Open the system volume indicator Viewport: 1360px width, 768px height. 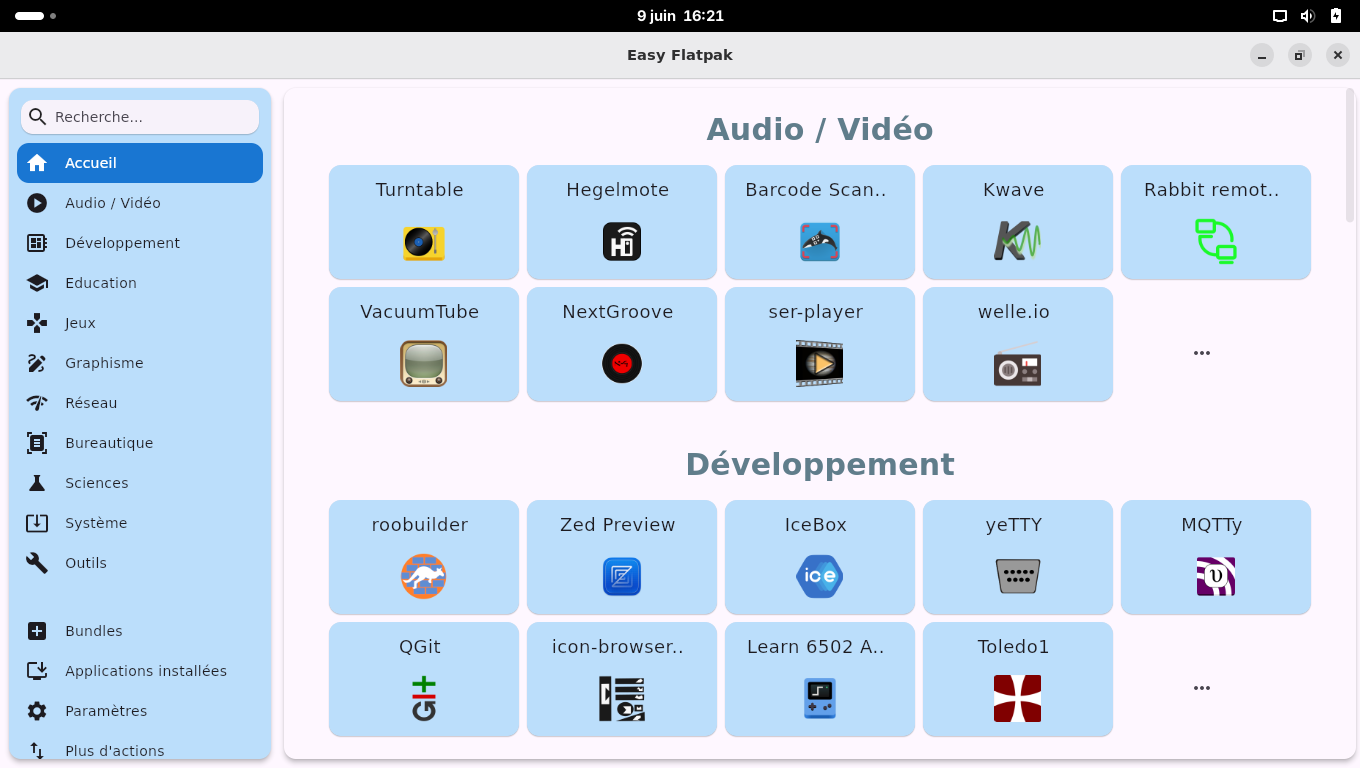coord(1307,16)
